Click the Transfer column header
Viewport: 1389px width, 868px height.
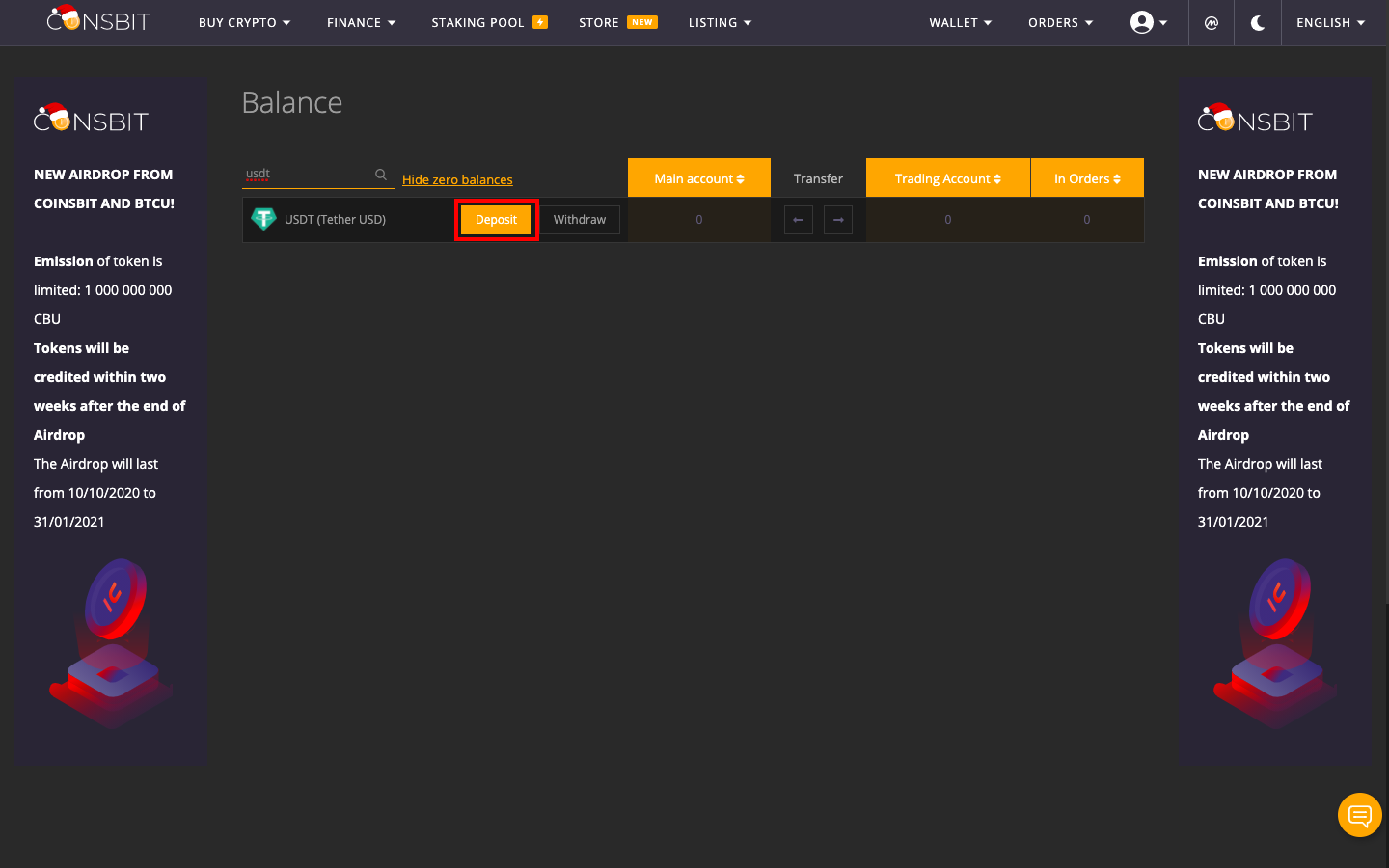tap(818, 178)
